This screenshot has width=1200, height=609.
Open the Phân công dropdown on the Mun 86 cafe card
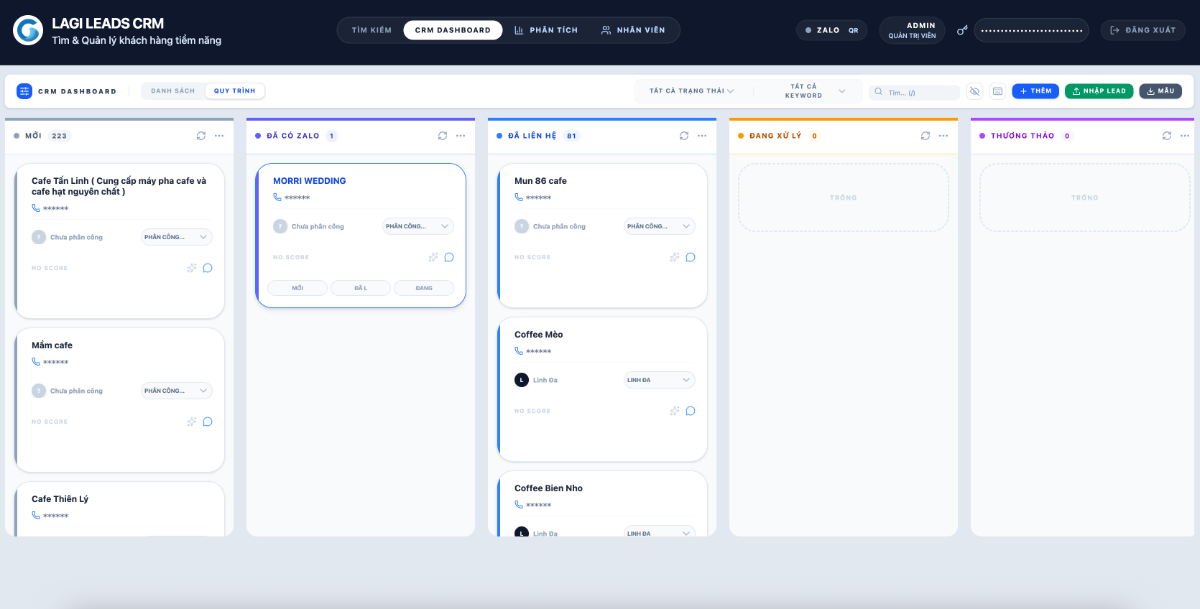point(659,226)
